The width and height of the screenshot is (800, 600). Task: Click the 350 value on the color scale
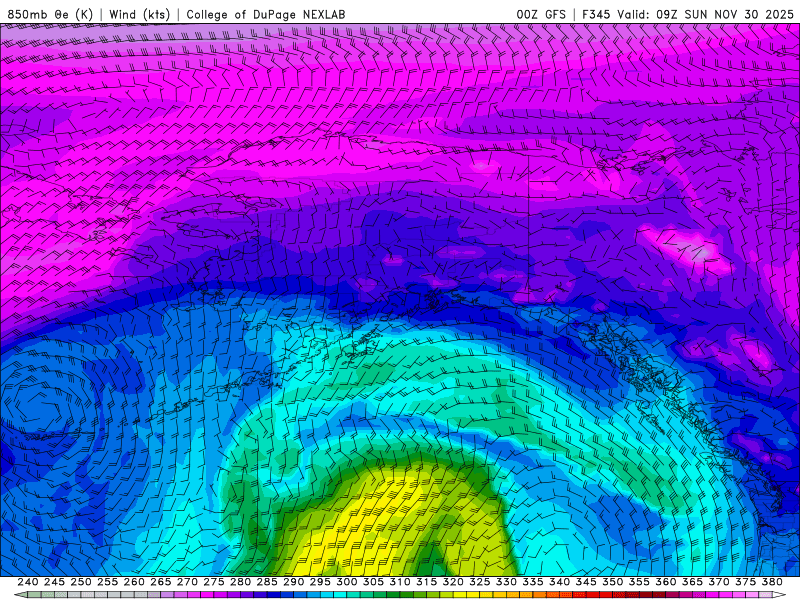pos(612,582)
